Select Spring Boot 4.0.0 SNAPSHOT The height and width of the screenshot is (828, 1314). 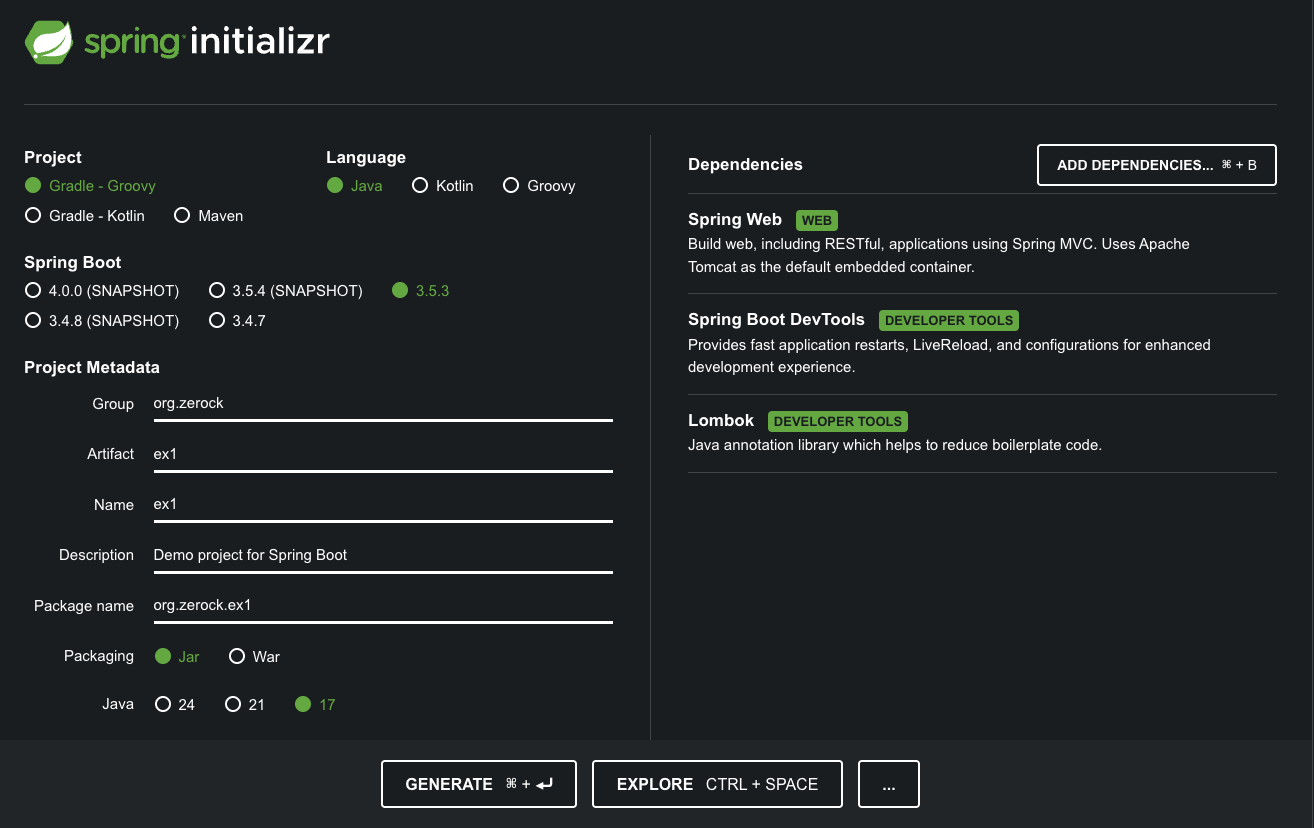(31, 290)
